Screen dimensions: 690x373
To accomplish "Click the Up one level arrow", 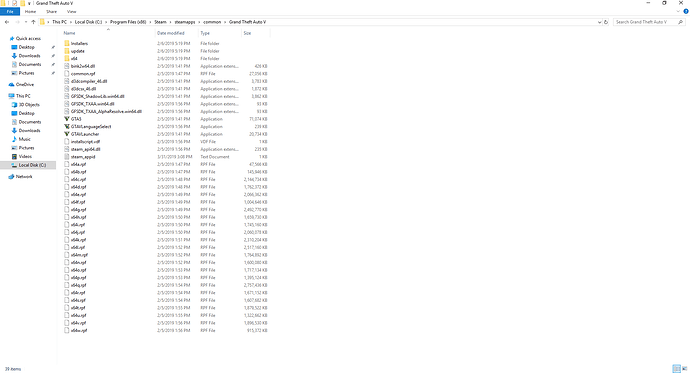I will [33, 22].
